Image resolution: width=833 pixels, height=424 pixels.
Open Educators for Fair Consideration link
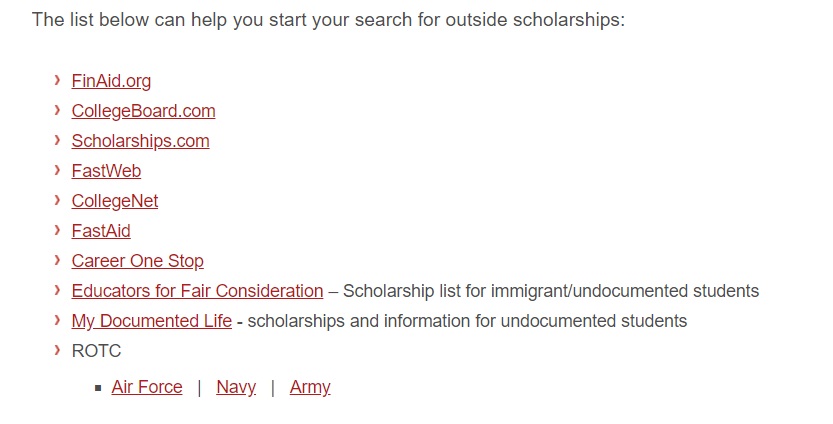pos(197,291)
